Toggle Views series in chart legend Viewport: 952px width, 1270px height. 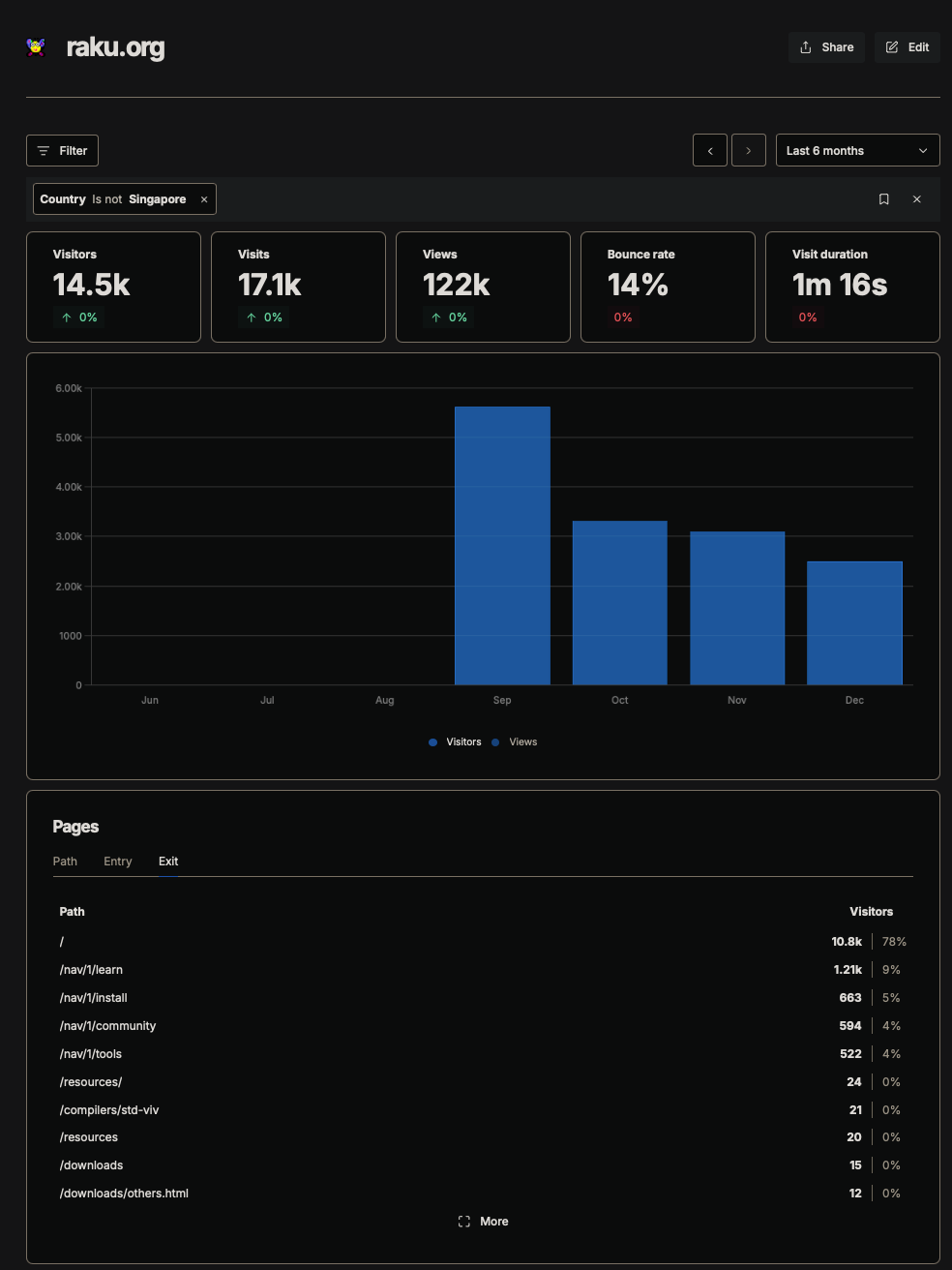[x=515, y=742]
